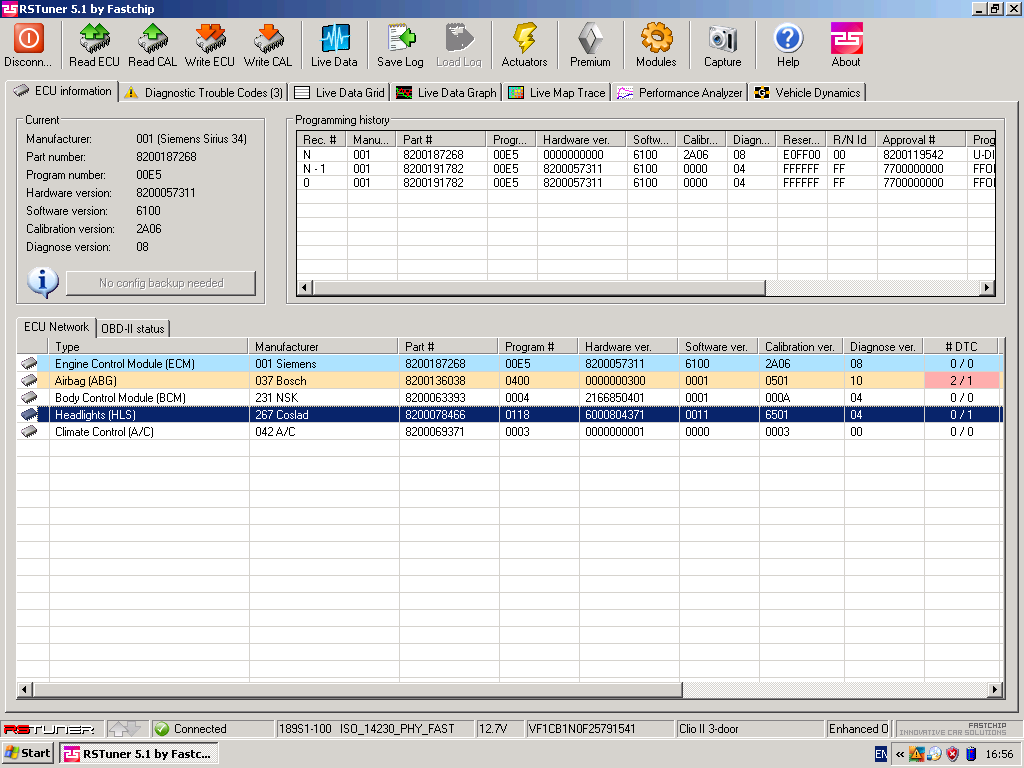This screenshot has height=768, width=1024.
Task: Click the Windows Start button
Action: [x=28, y=753]
